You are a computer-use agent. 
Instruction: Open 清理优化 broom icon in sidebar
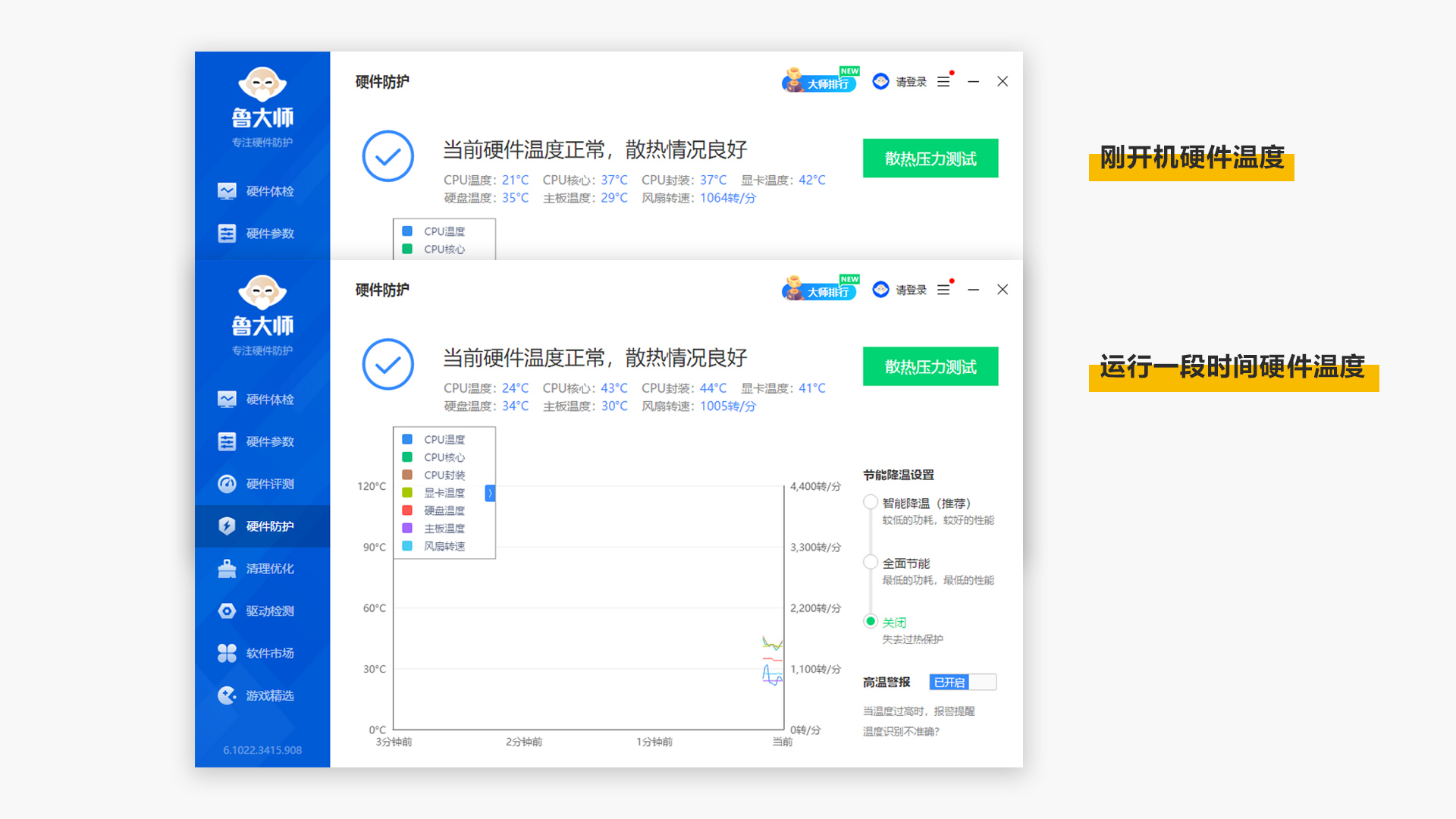tap(227, 569)
